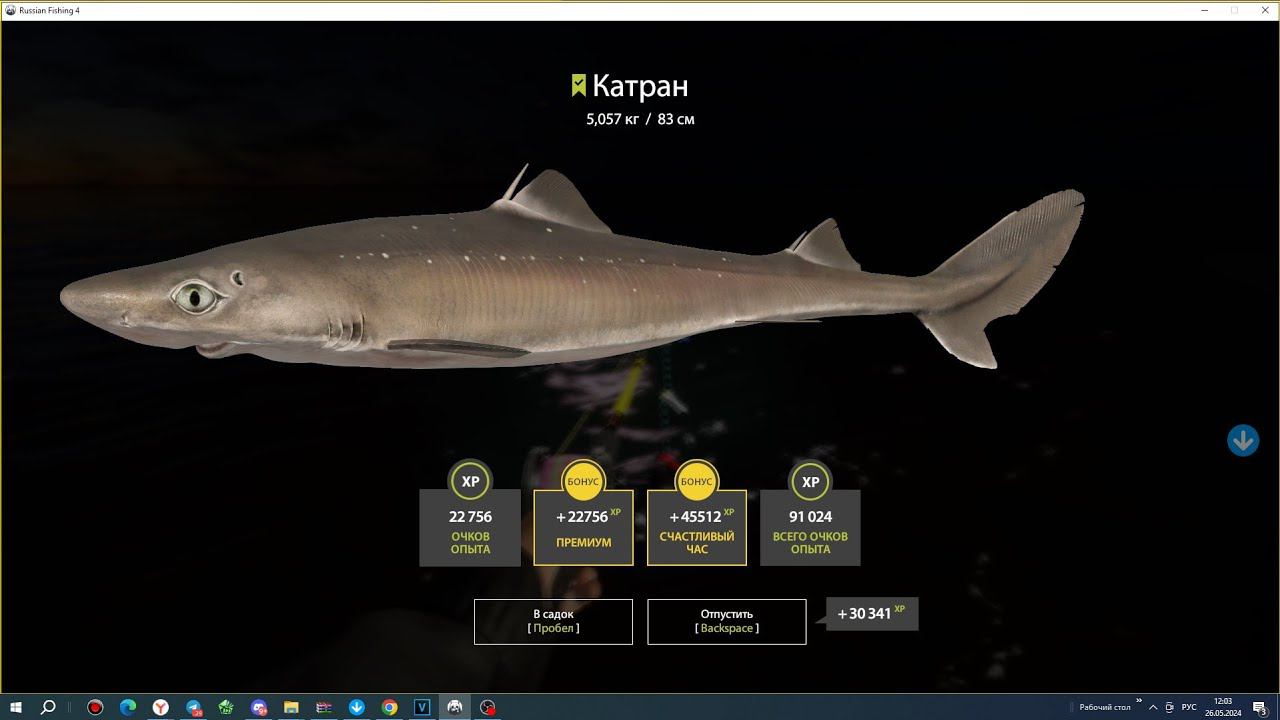Click the blue download-arrow taskbar icon
Viewport: 1280px width, 720px height.
pyautogui.click(x=357, y=707)
